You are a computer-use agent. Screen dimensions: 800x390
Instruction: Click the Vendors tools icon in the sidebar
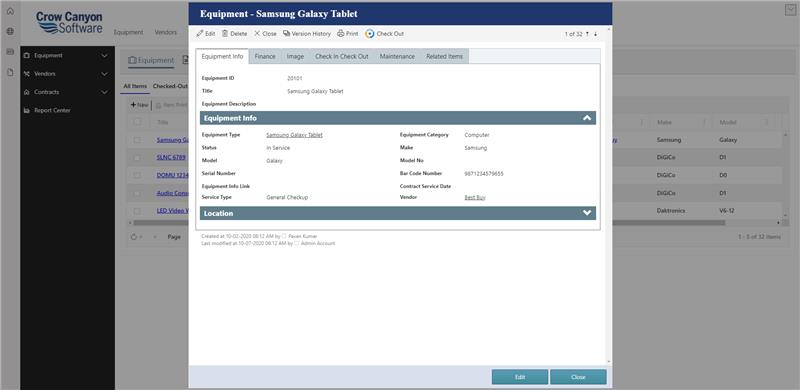(x=27, y=74)
